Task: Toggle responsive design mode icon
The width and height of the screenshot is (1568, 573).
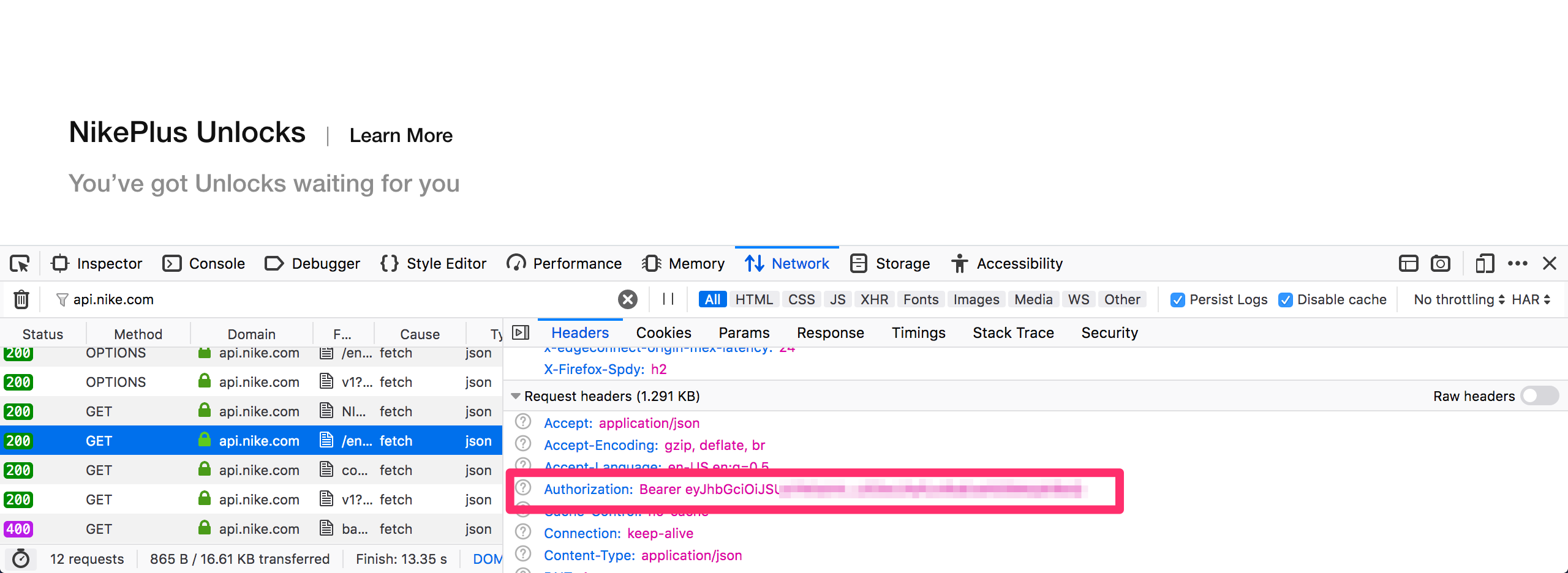Action: pos(1485,264)
